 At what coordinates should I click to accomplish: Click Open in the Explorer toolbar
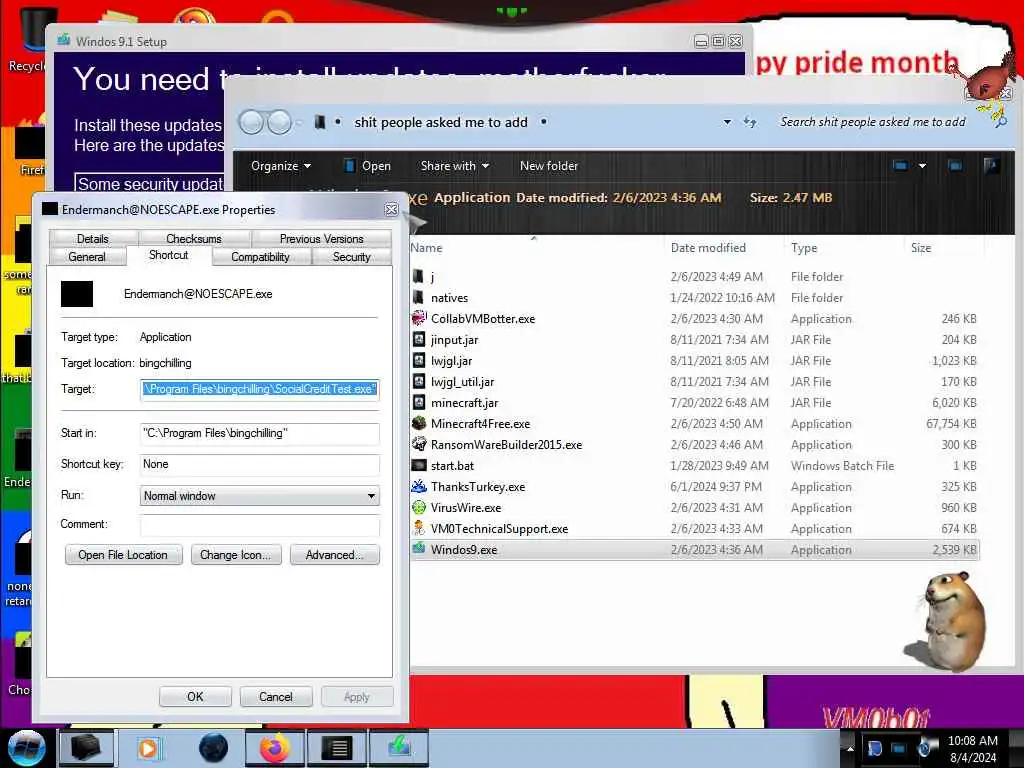tap(368, 166)
